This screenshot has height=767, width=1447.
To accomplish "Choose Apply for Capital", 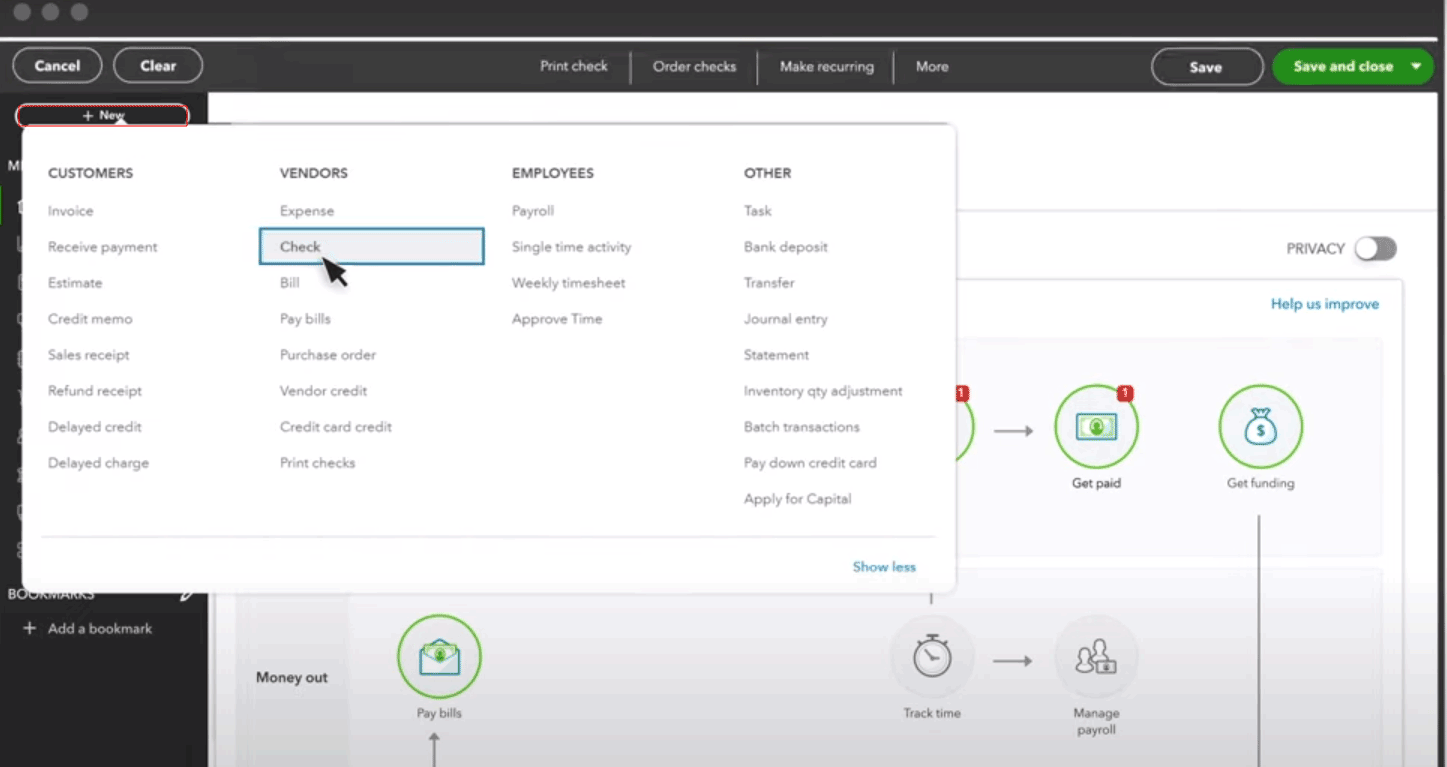I will click(x=798, y=499).
